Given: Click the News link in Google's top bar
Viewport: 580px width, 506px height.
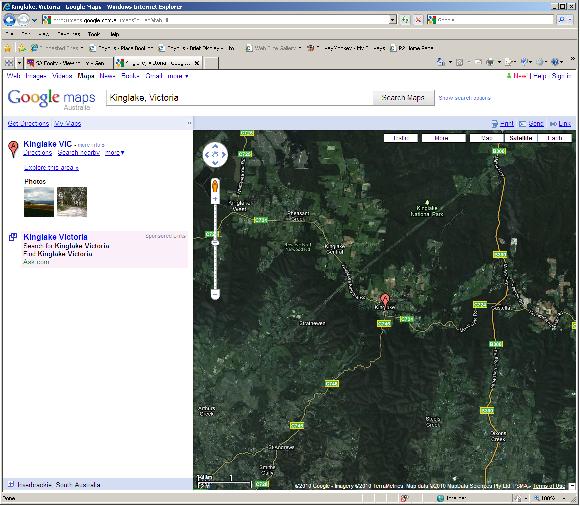Looking at the screenshot, I should coord(107,76).
